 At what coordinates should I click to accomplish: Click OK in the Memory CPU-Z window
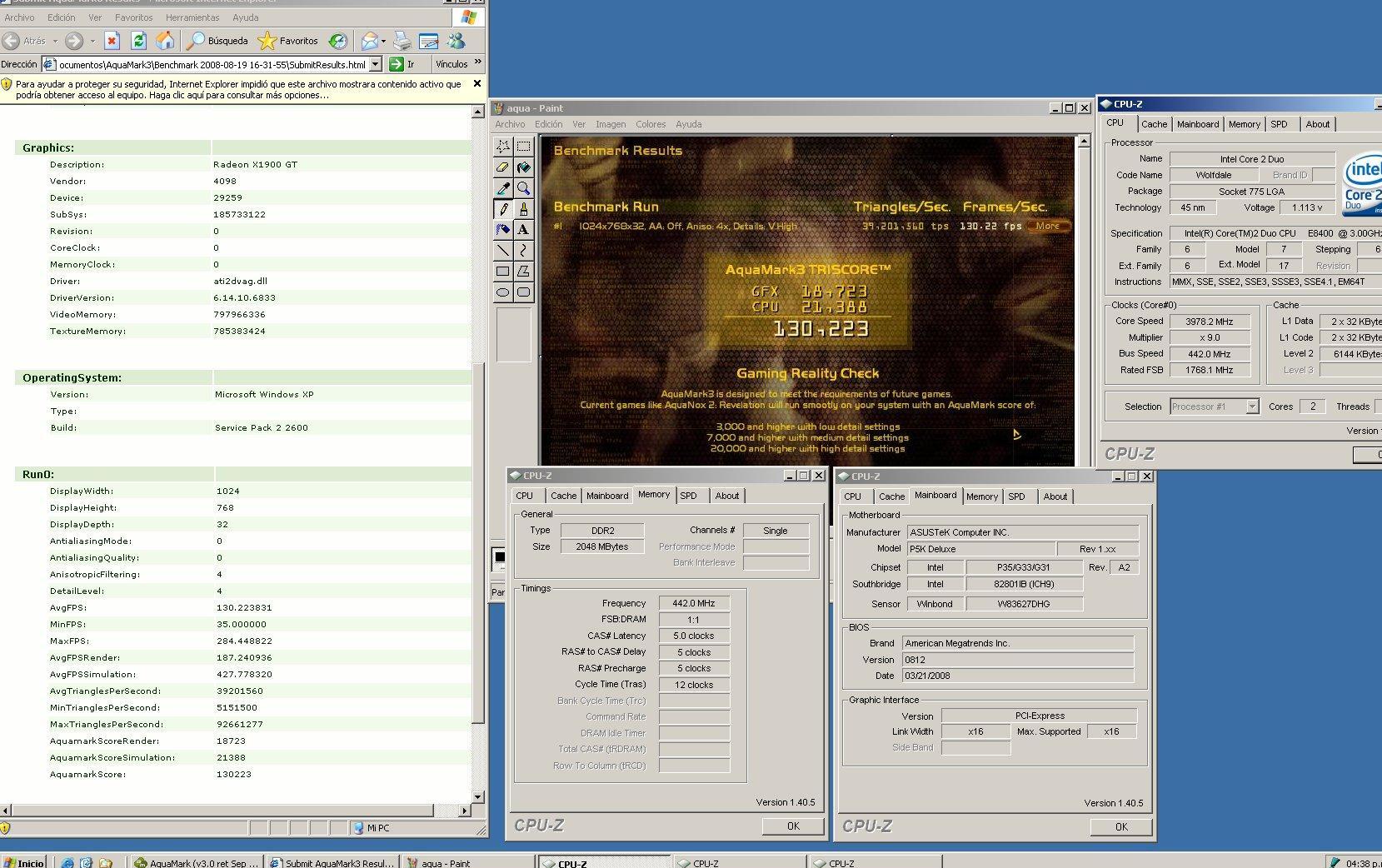(793, 826)
